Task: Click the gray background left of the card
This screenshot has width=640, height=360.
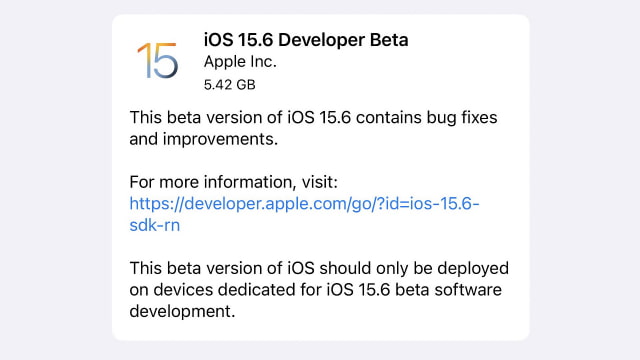Action: point(56,180)
